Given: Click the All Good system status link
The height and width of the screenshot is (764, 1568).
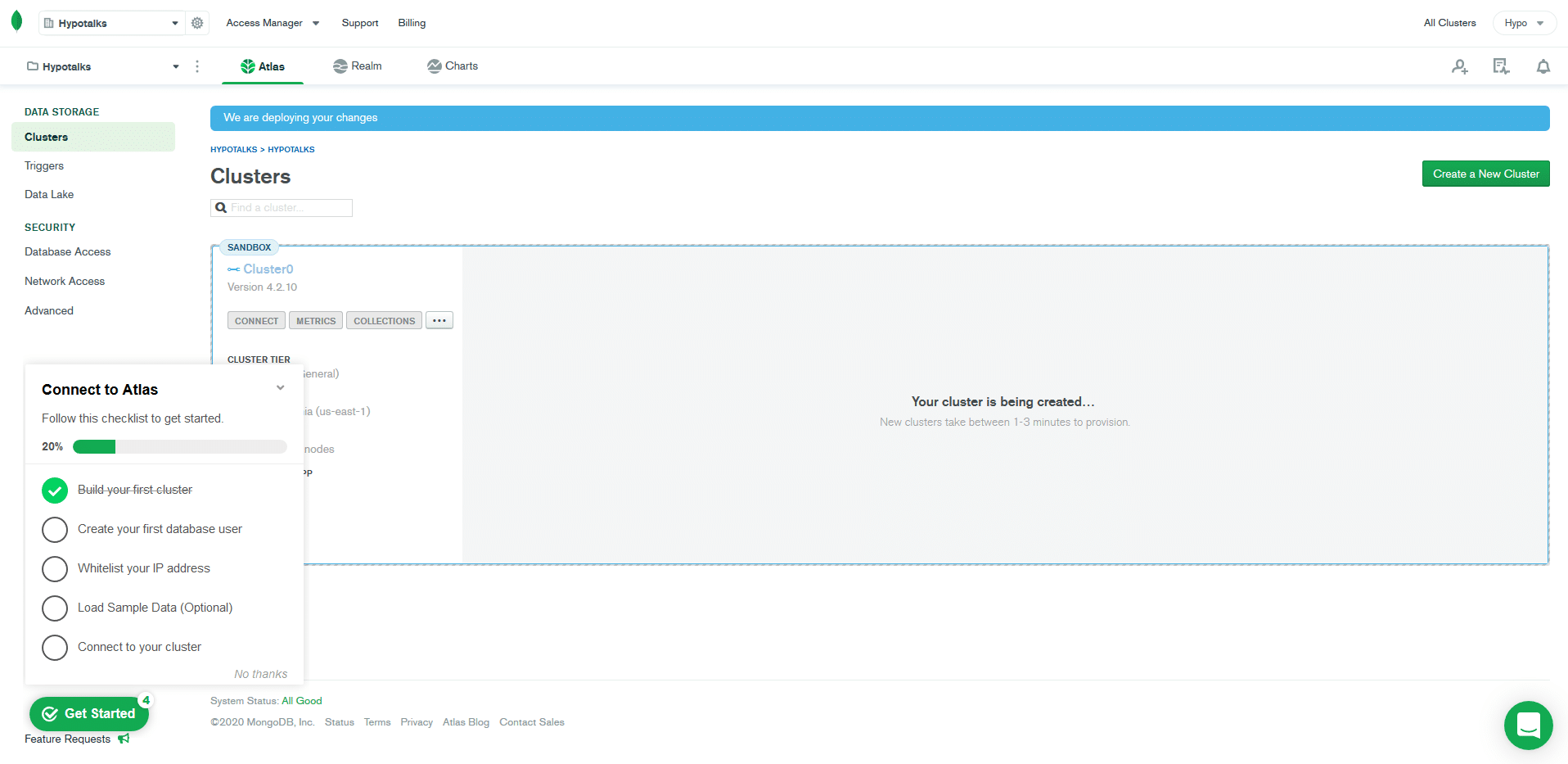Looking at the screenshot, I should (x=302, y=701).
